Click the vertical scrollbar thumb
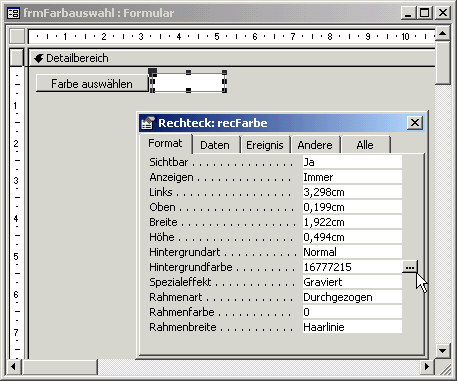 tap(443, 63)
